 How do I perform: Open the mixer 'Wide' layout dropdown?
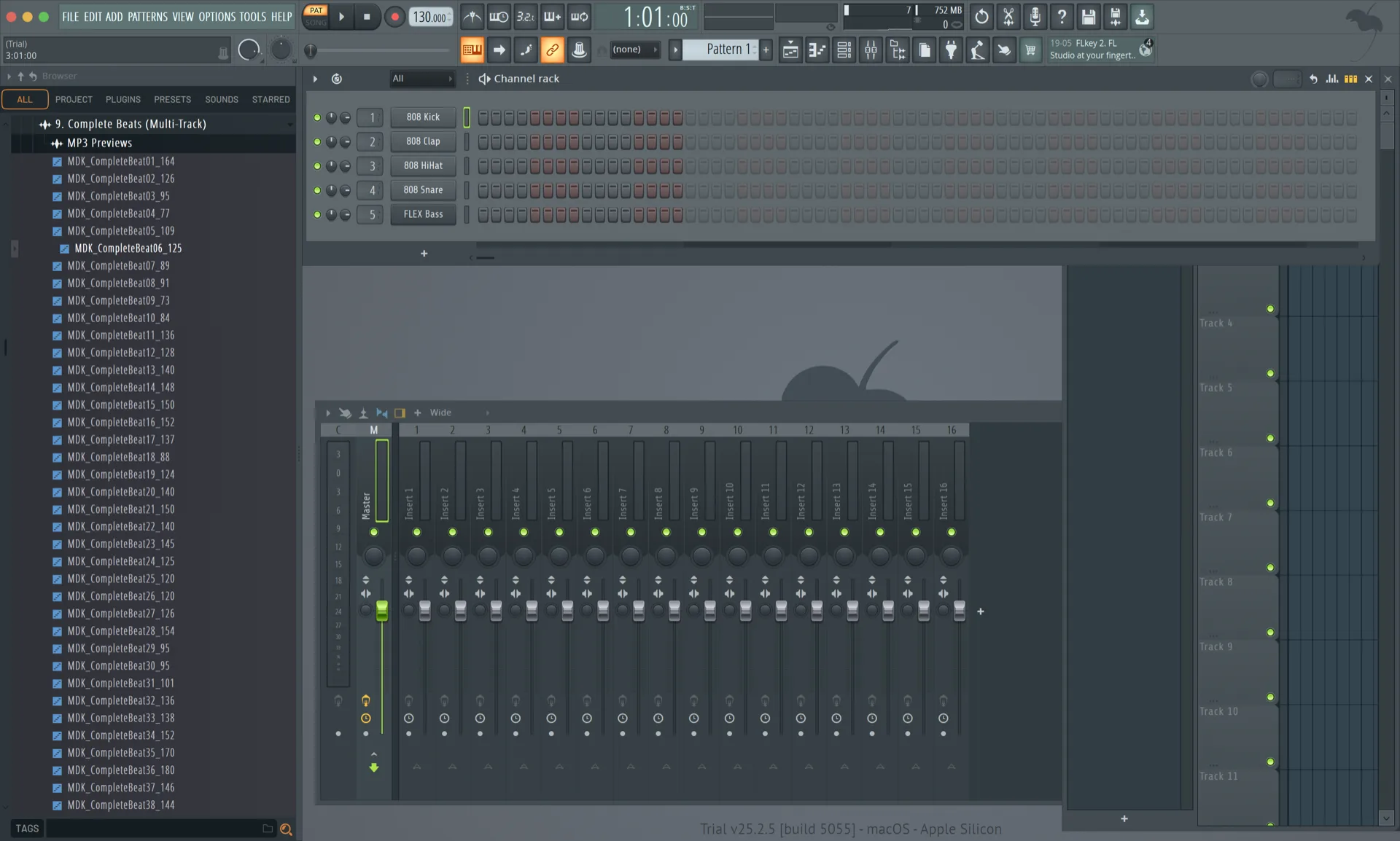(458, 412)
